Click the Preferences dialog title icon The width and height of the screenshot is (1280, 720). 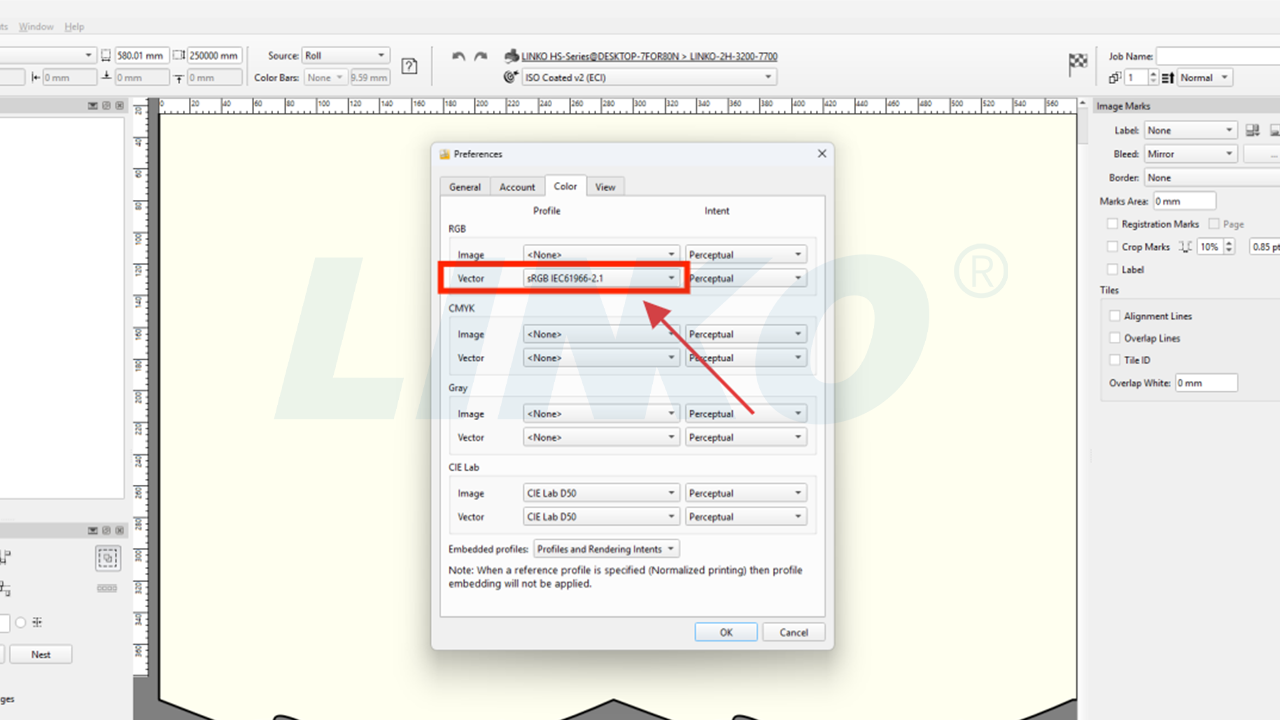(445, 154)
